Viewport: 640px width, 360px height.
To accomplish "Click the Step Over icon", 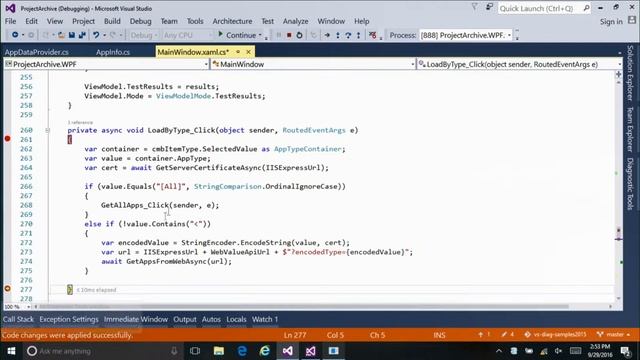I will click(x=348, y=35).
